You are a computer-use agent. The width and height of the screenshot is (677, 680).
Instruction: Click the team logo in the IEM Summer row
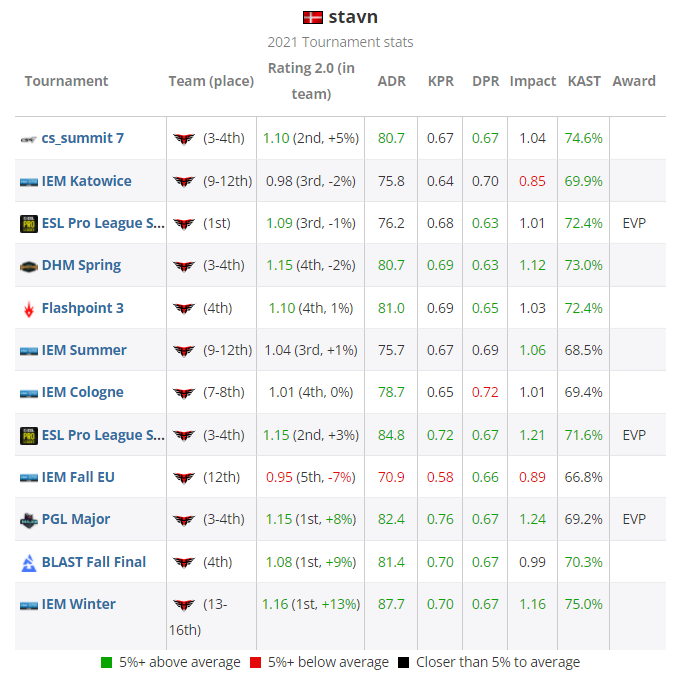pos(184,350)
